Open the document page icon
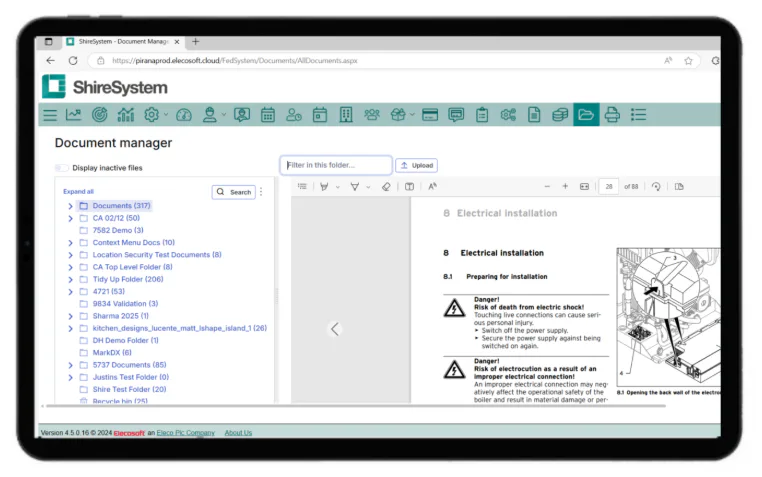Image resolution: width=762 pixels, height=477 pixels. tap(534, 115)
